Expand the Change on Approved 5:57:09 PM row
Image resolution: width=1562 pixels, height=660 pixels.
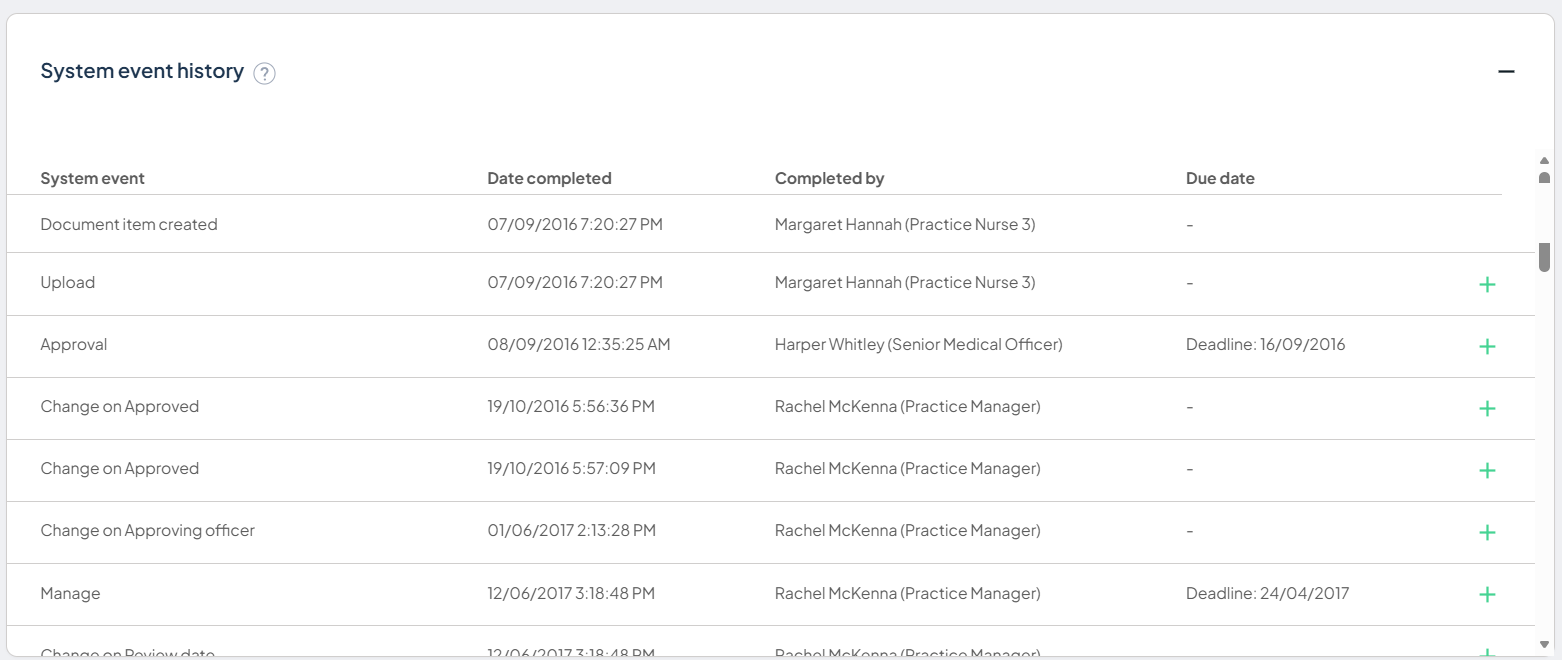tap(1487, 471)
